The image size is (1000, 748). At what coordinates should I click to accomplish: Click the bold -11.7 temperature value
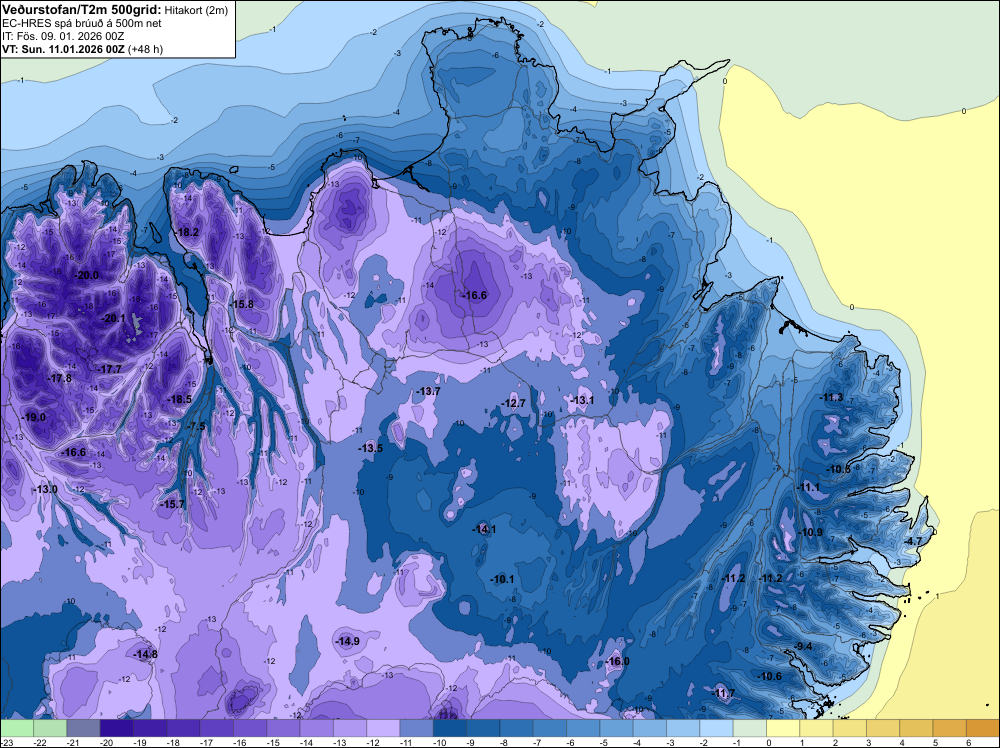tap(723, 693)
